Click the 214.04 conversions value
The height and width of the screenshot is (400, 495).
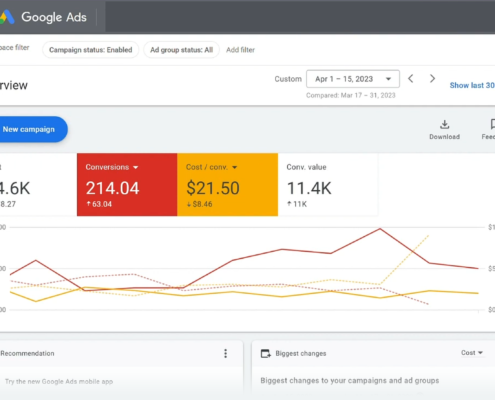(112, 188)
